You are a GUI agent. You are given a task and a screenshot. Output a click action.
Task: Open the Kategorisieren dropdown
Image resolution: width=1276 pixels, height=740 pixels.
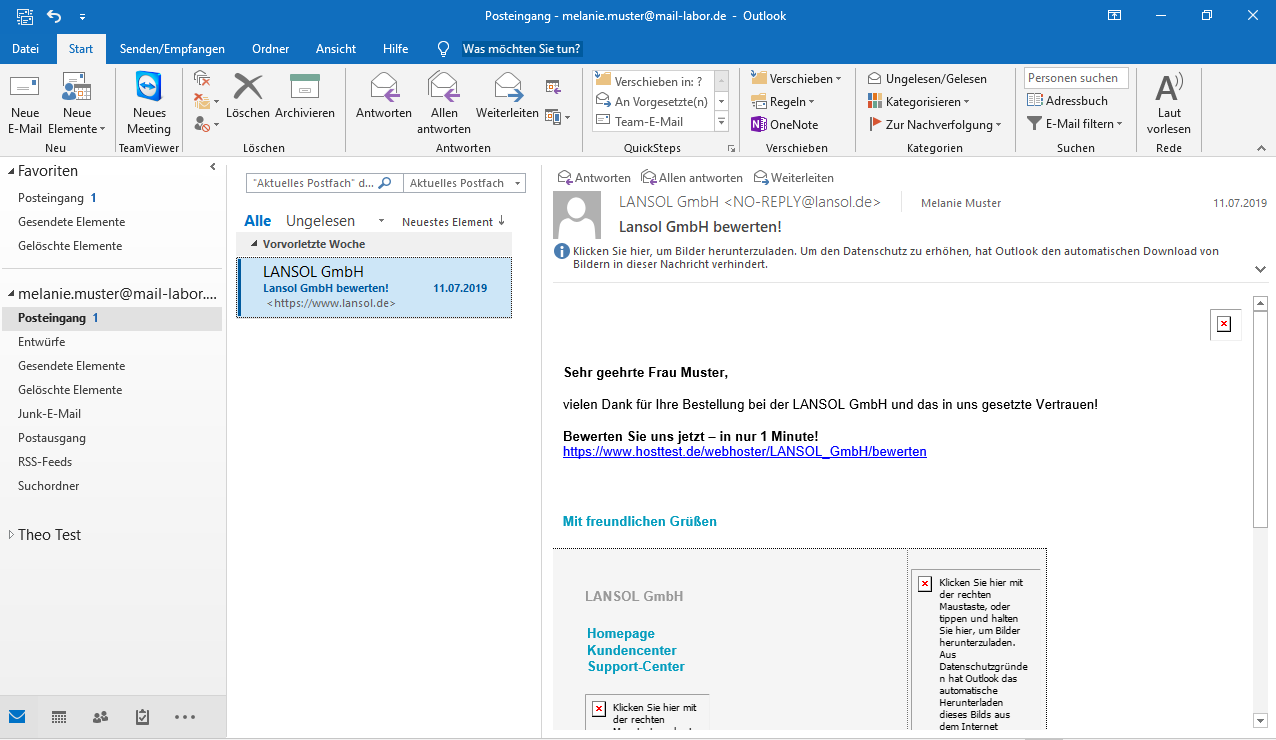pyautogui.click(x=918, y=101)
